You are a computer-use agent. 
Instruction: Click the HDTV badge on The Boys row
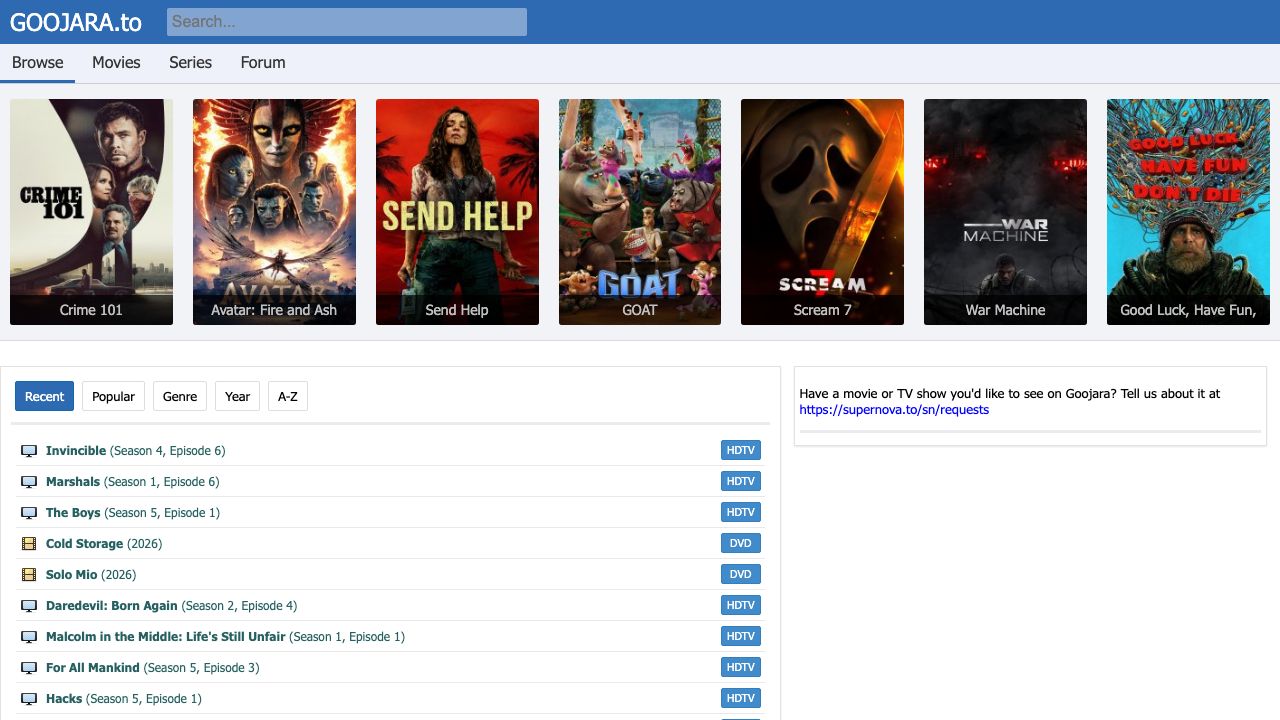[x=741, y=512]
